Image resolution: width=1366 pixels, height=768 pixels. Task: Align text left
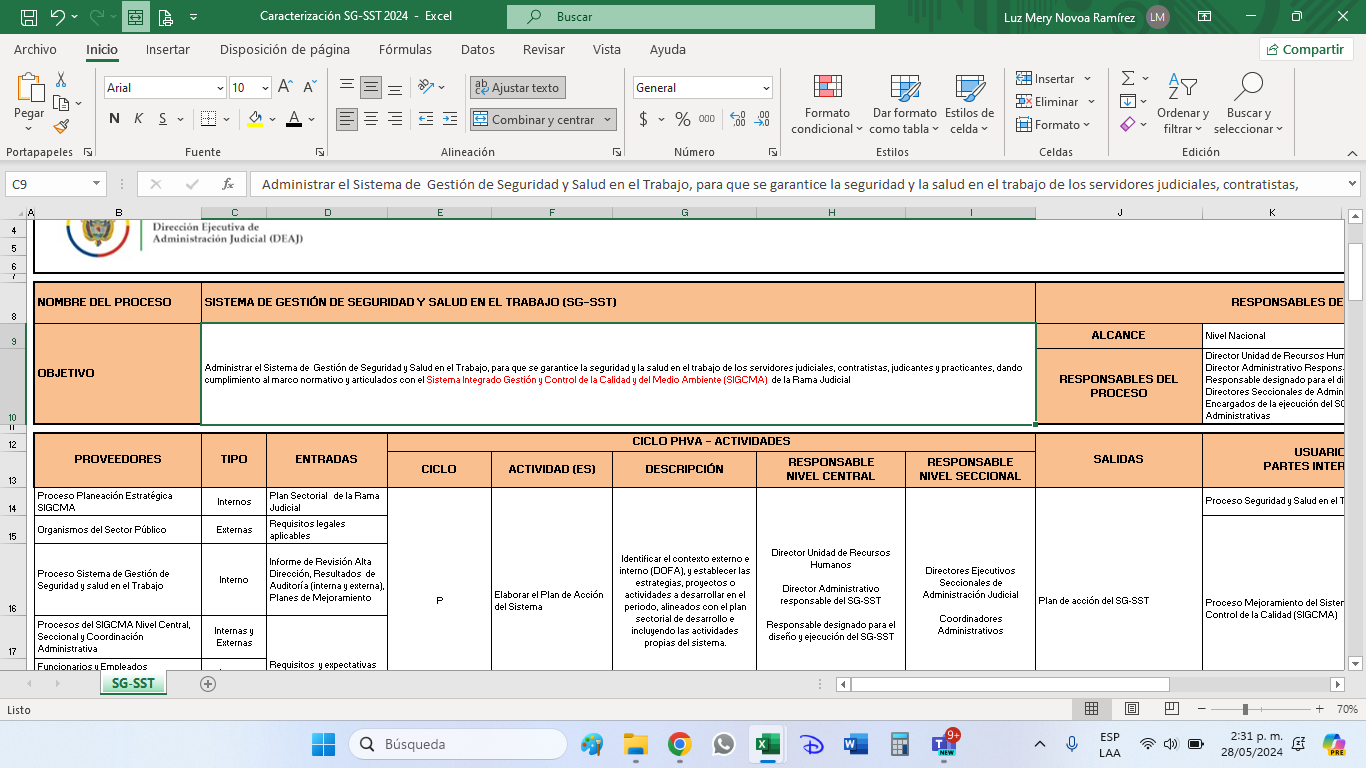click(346, 119)
